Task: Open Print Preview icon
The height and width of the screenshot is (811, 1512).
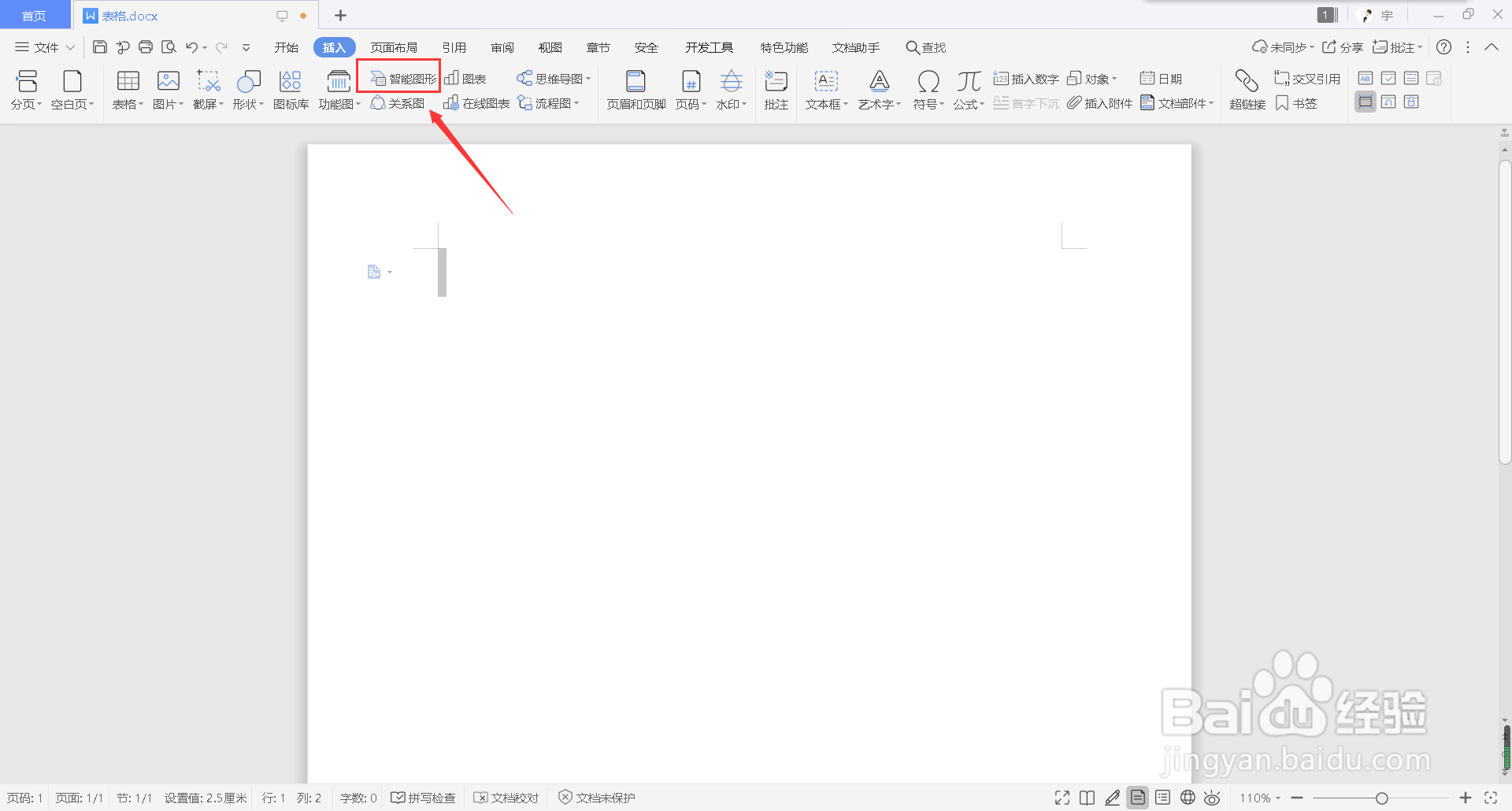Action: coord(169,47)
